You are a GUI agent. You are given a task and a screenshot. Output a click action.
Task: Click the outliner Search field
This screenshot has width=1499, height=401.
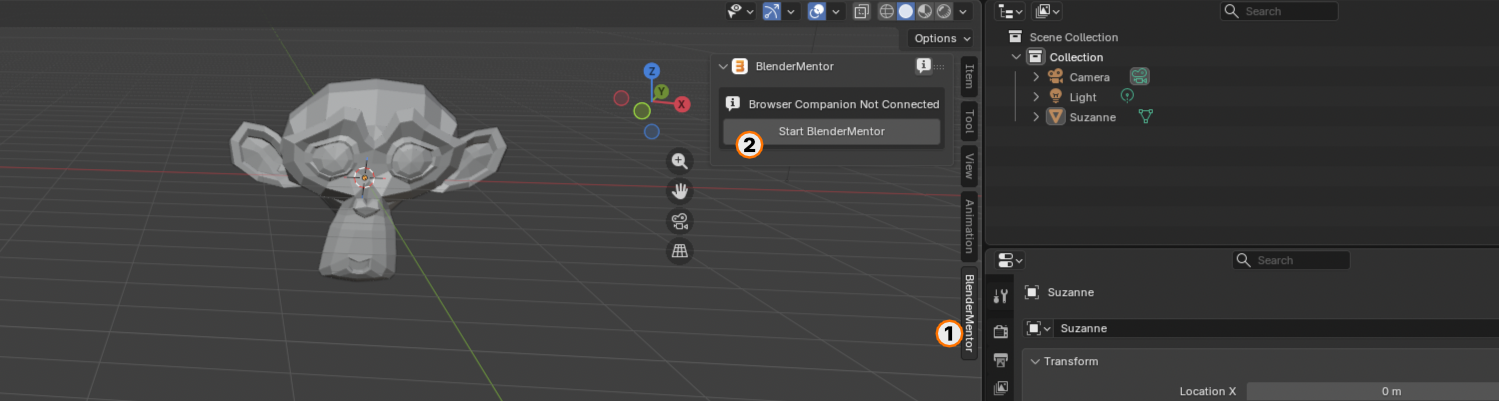pos(1279,11)
